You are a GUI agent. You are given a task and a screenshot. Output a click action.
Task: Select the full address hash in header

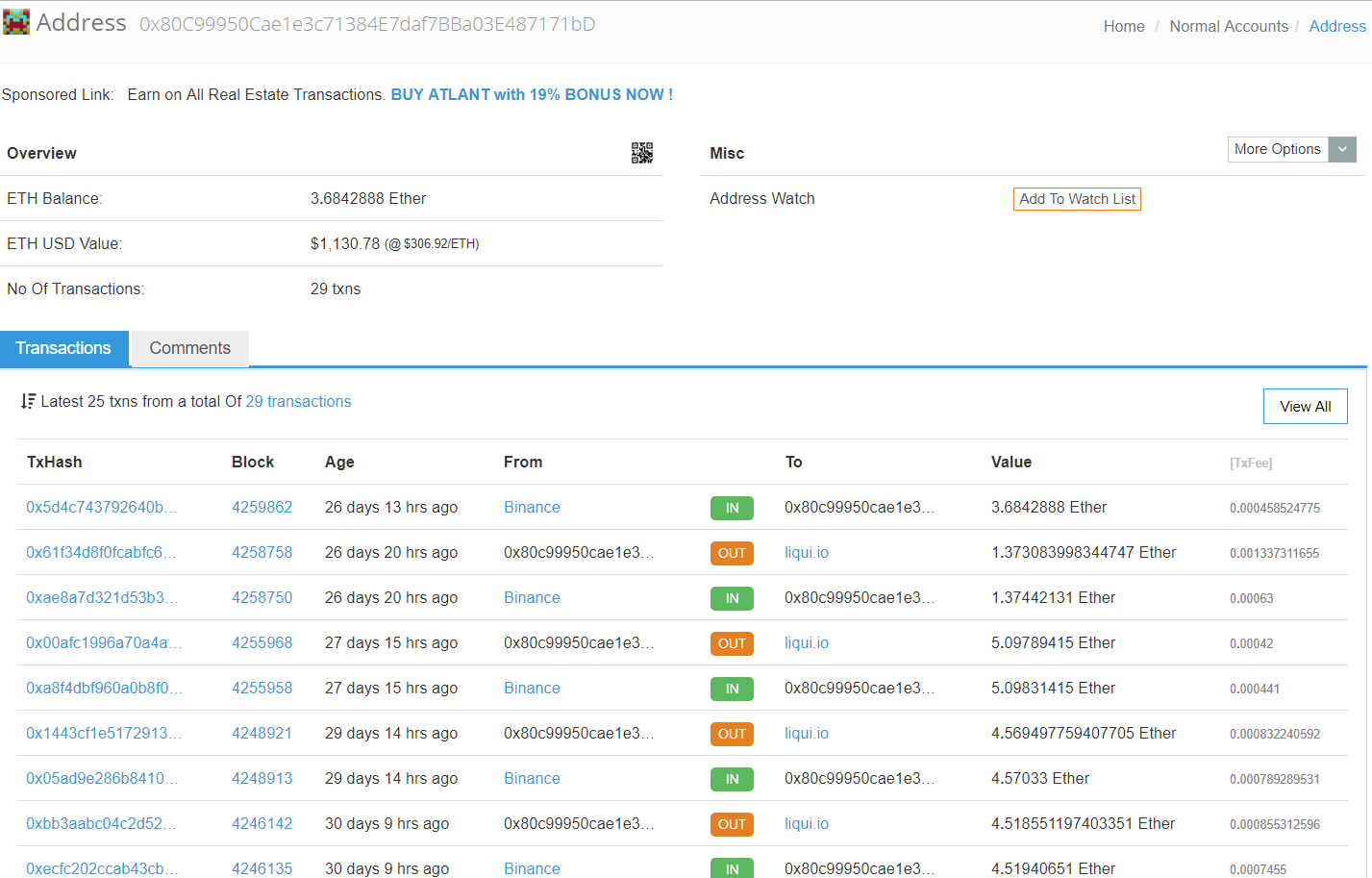367,24
